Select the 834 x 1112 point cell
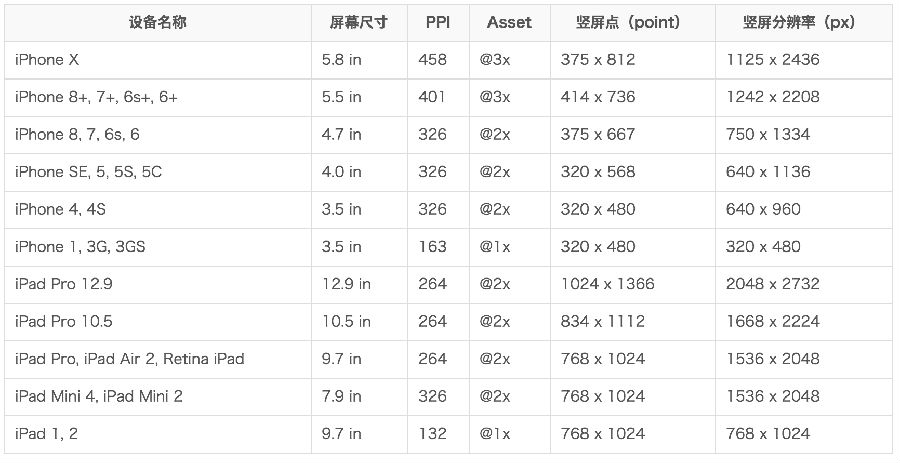 633,321
